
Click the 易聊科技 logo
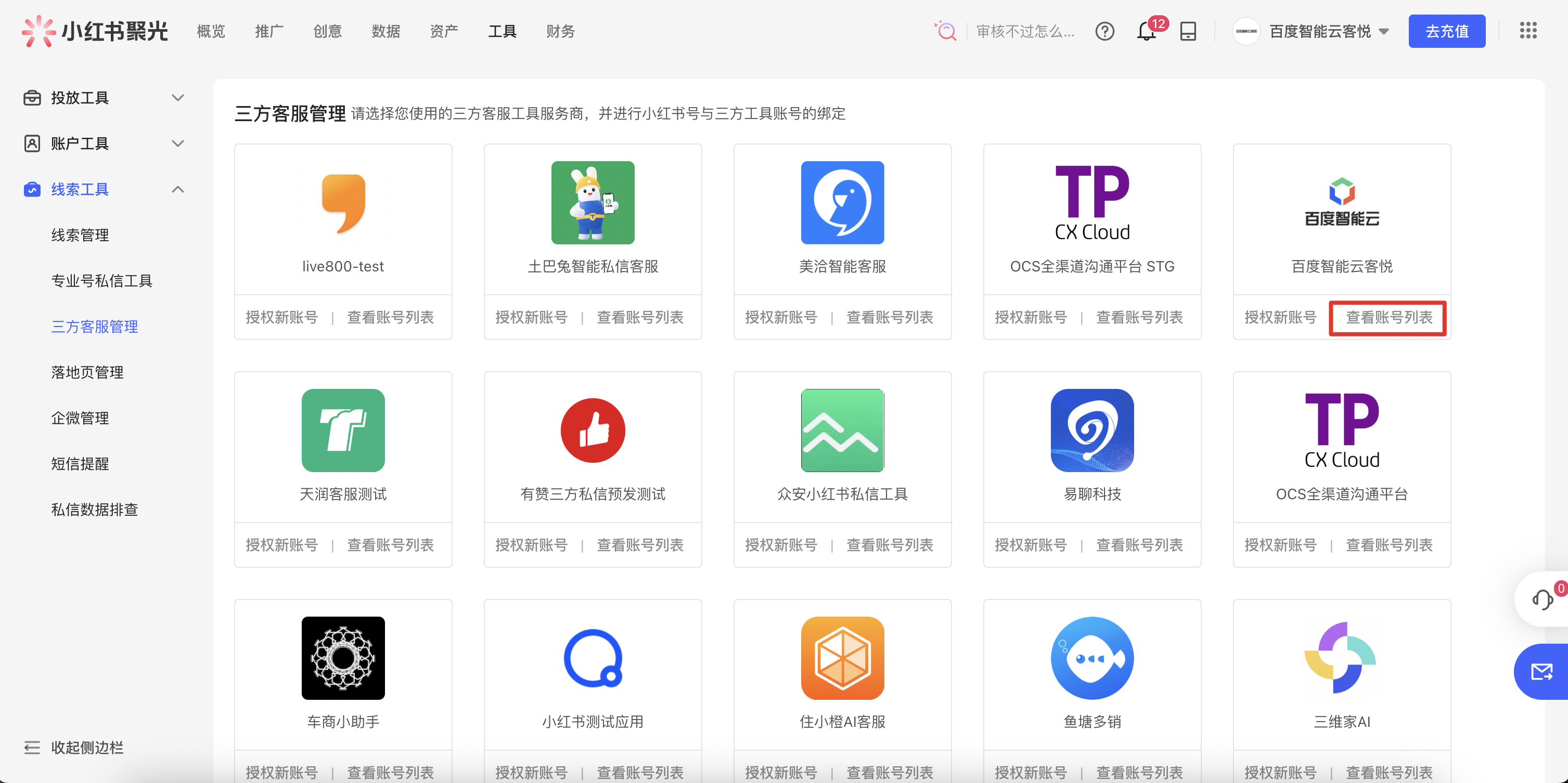[x=1091, y=430]
